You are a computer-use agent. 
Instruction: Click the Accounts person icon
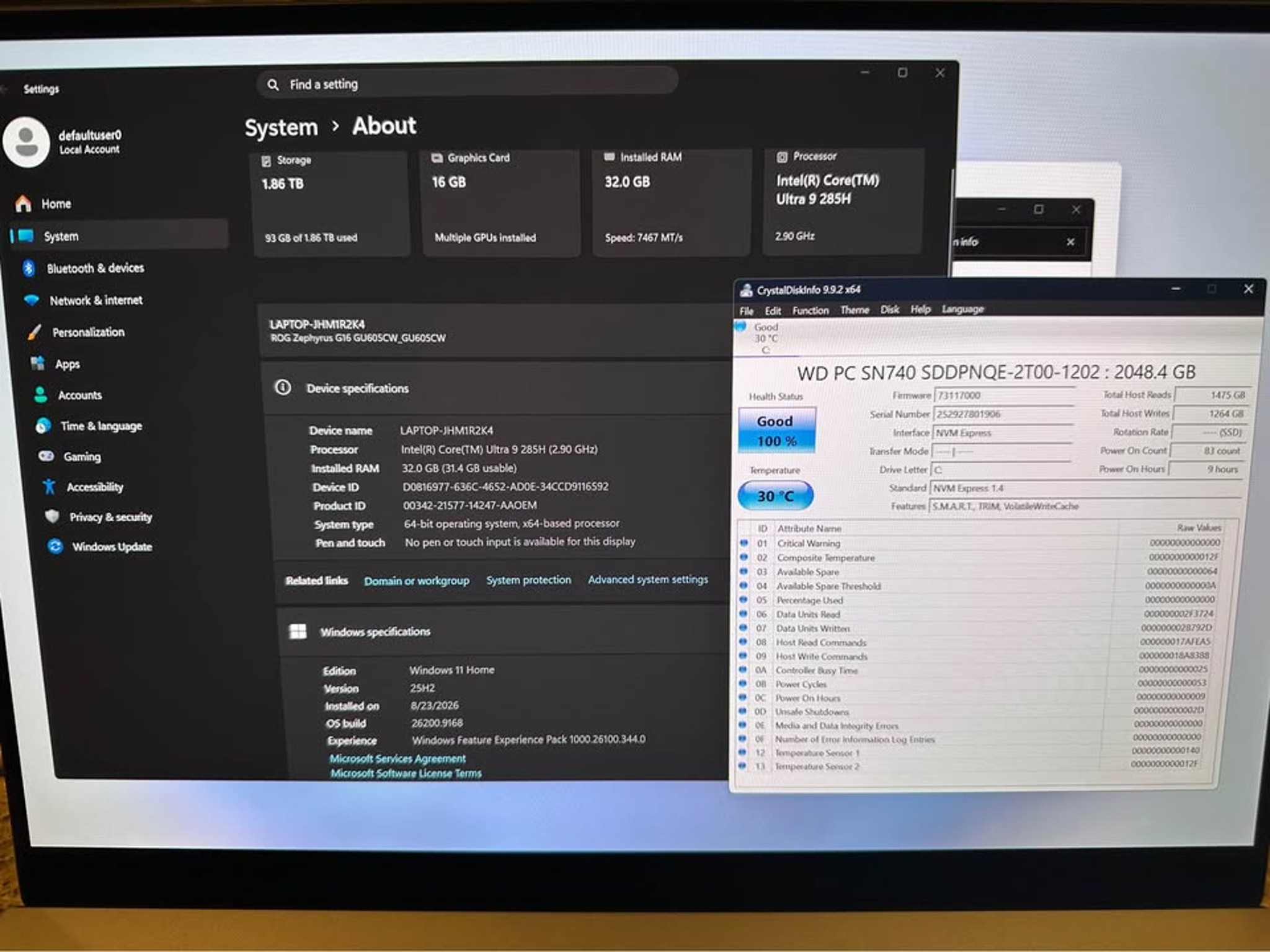click(x=41, y=395)
